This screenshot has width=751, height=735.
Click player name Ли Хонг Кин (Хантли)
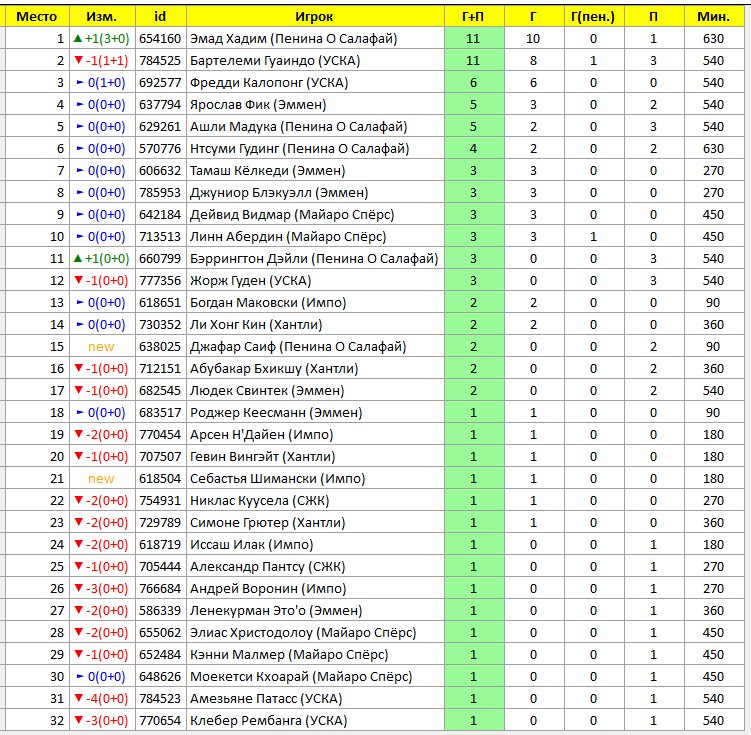coord(256,325)
